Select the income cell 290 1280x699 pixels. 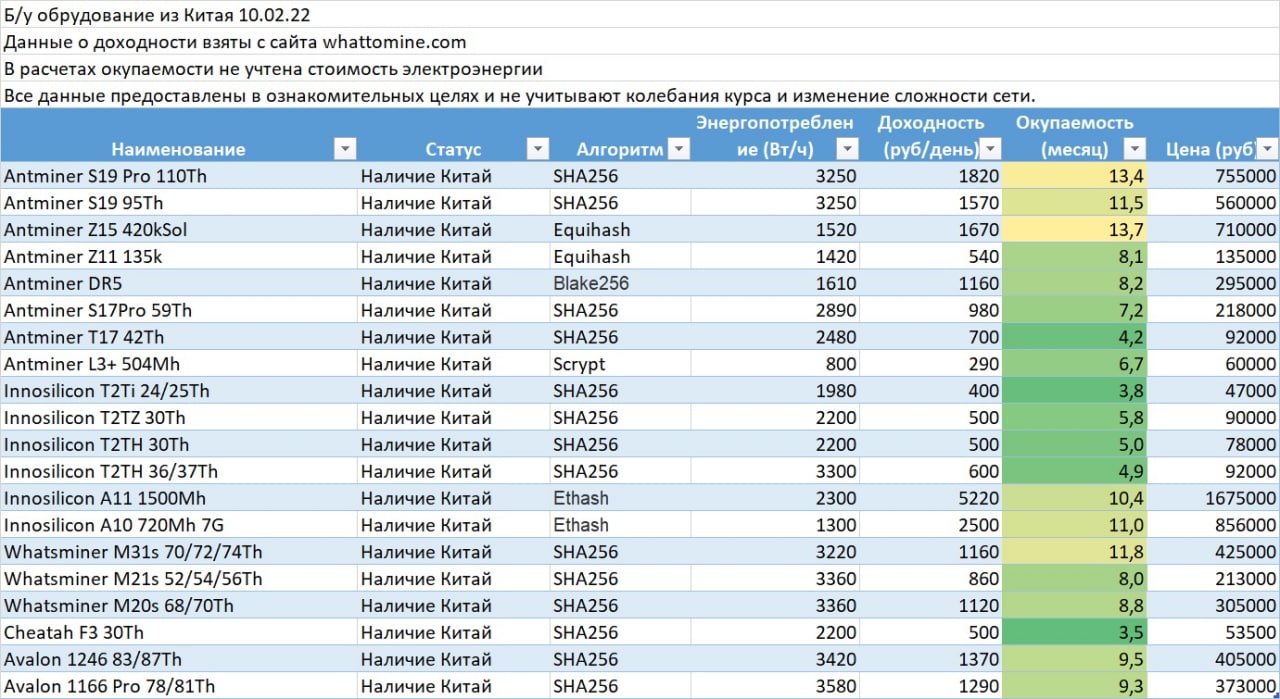932,364
